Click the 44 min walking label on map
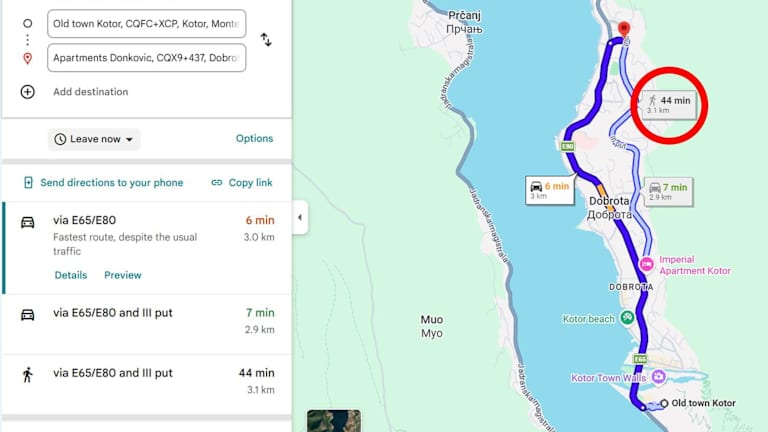 [669, 104]
